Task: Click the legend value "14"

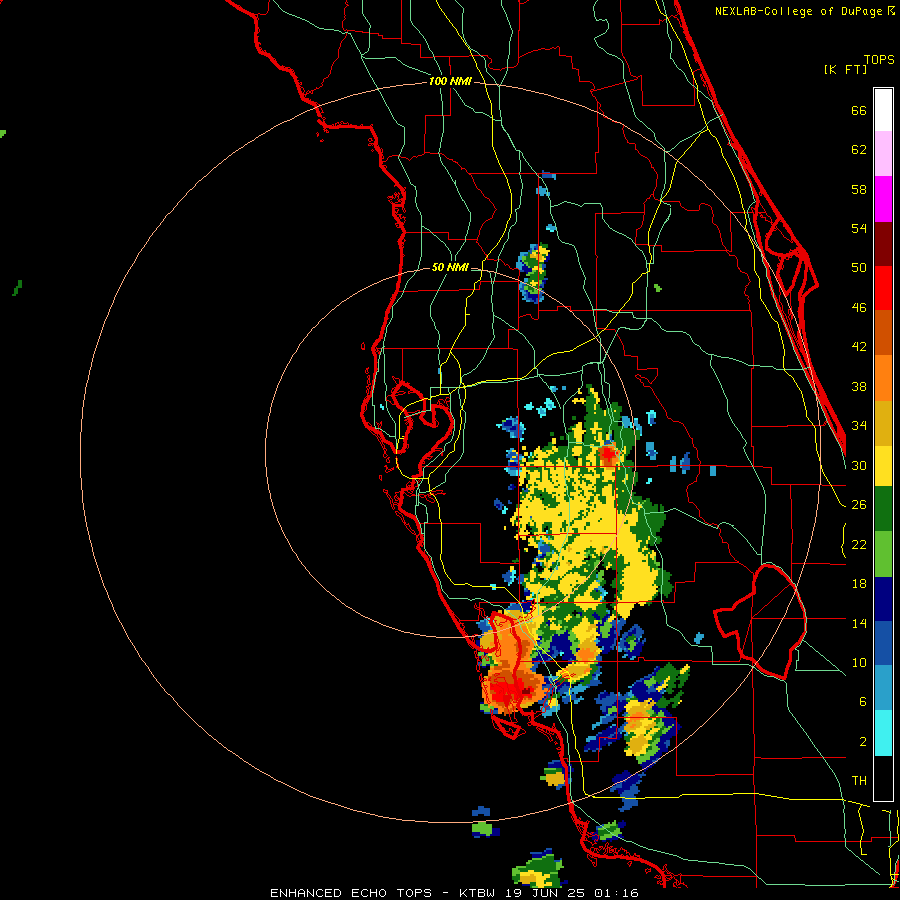Action: (x=859, y=623)
